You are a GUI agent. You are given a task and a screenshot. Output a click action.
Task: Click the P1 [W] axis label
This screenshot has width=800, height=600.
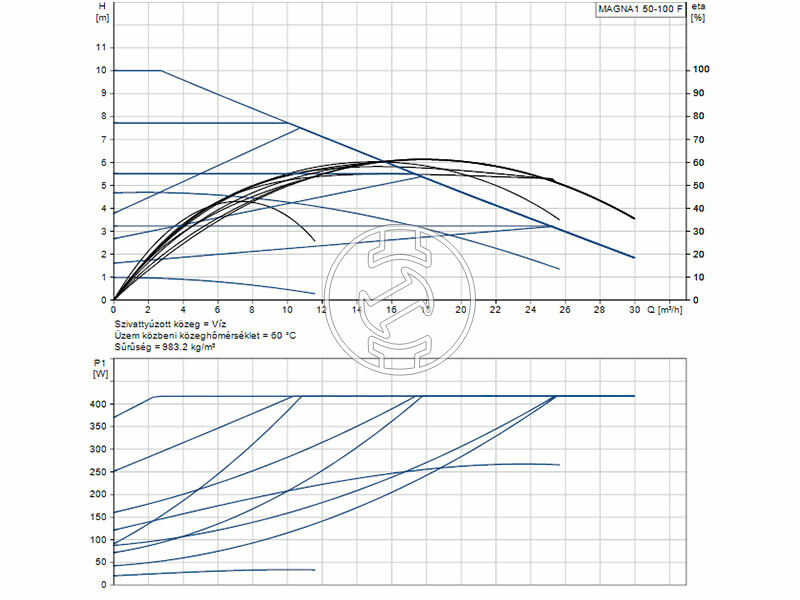101,371
